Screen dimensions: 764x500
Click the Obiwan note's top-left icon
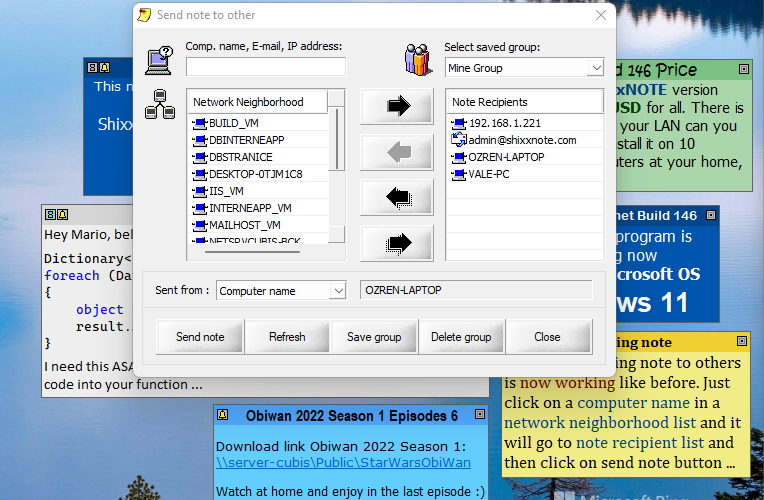(223, 415)
